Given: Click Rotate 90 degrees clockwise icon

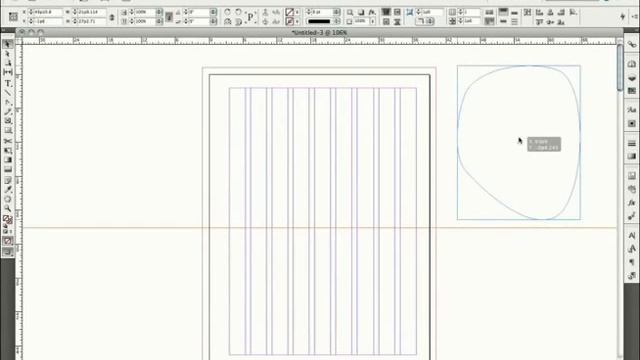Looking at the screenshot, I should pos(227,12).
